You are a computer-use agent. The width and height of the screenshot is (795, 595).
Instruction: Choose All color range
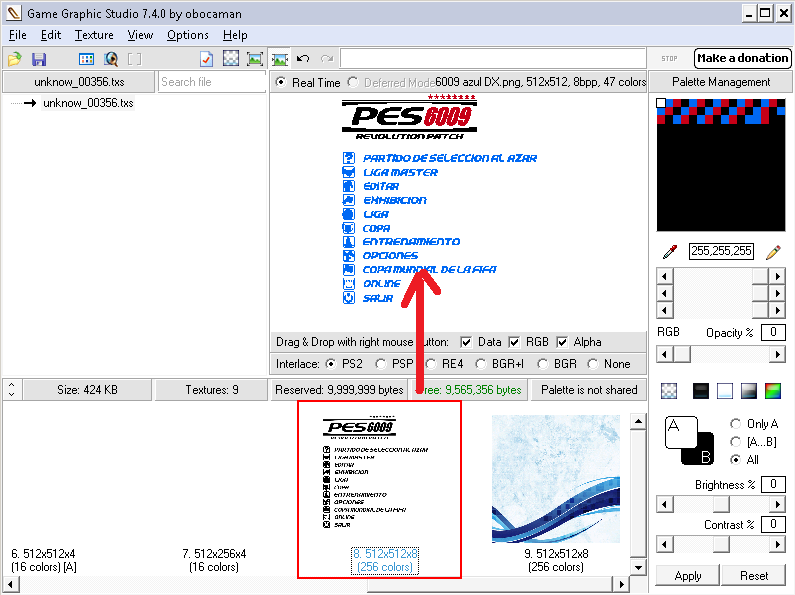[x=735, y=459]
